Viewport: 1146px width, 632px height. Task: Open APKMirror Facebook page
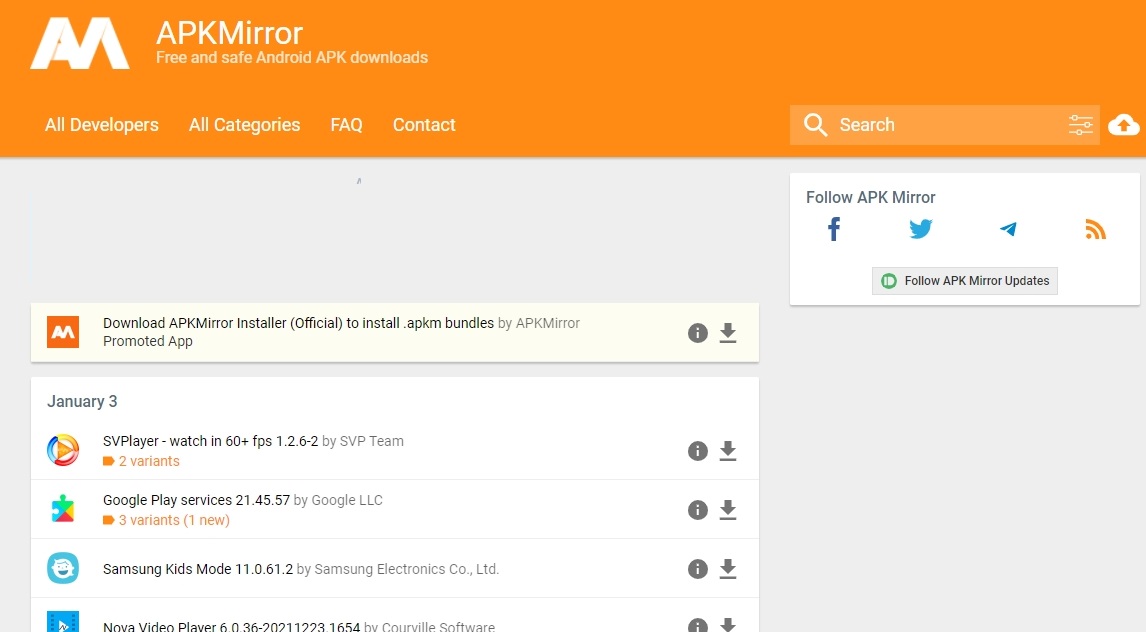point(834,229)
